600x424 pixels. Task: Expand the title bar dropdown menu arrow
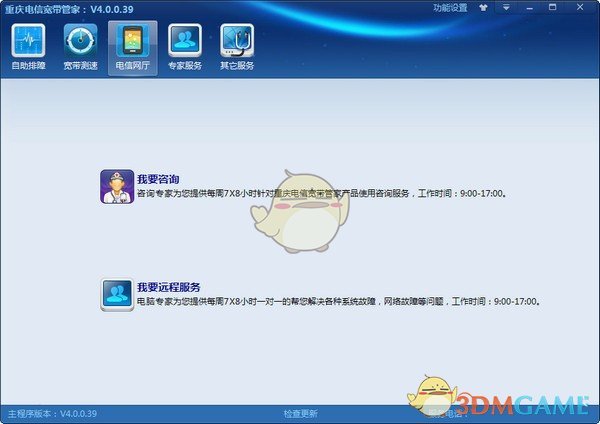point(506,8)
